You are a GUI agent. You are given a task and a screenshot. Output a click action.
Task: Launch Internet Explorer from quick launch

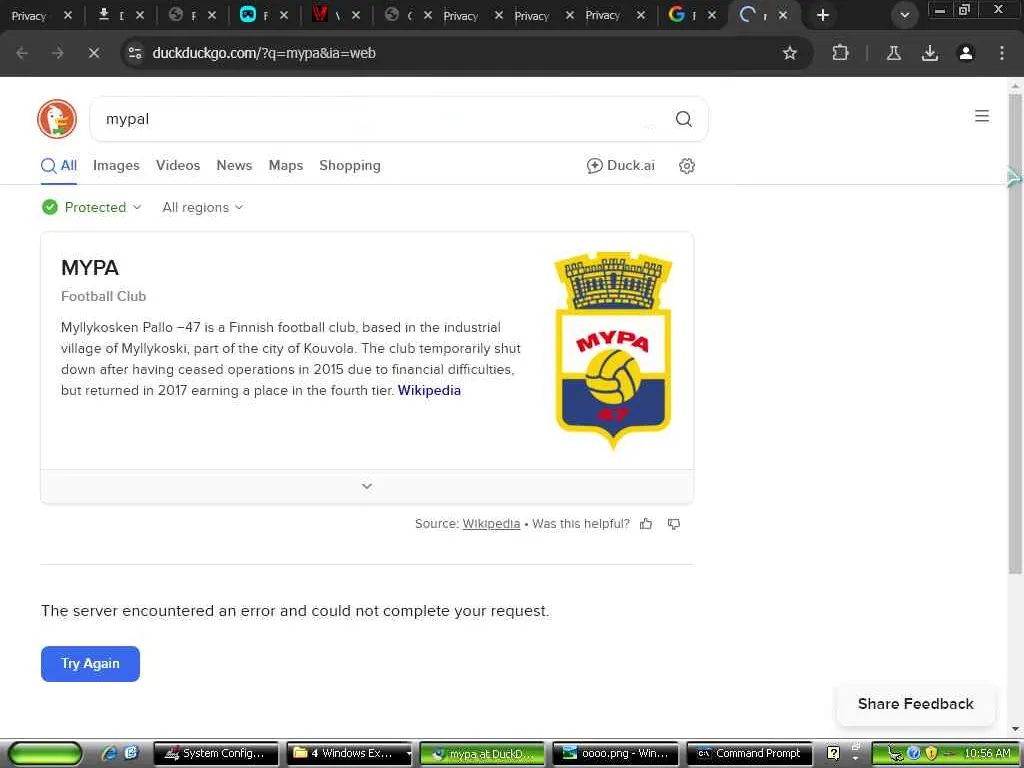pos(110,753)
